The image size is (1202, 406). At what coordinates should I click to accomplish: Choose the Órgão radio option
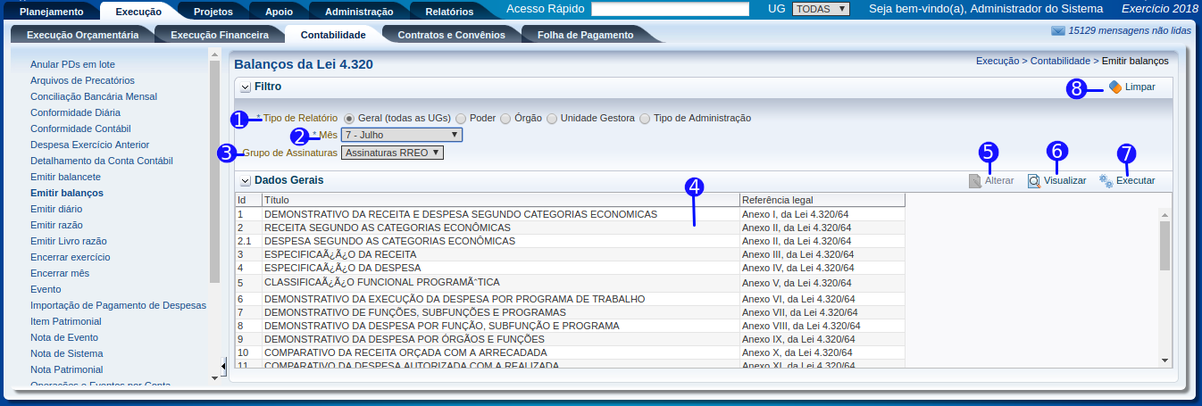505,118
